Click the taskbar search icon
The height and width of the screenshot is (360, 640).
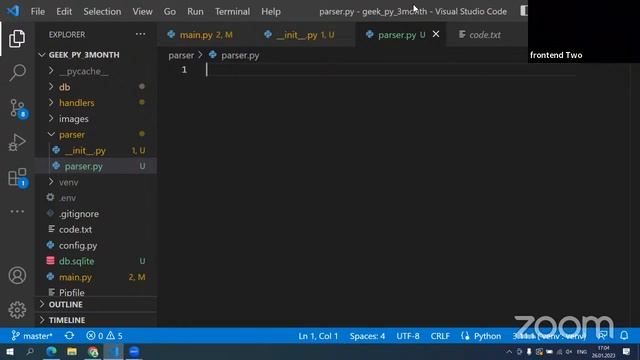click(30, 351)
